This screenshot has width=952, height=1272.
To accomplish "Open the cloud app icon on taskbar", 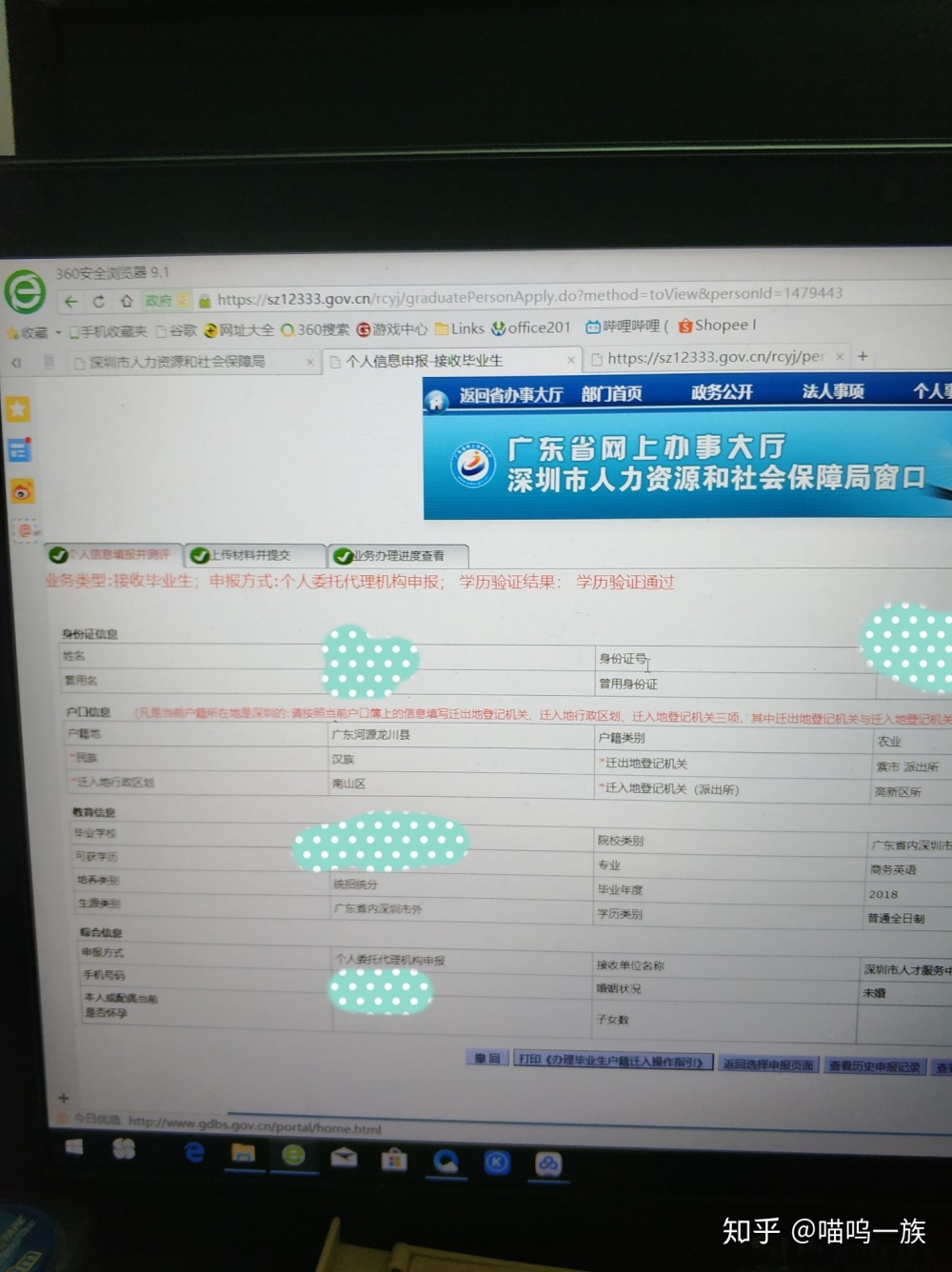I will (x=548, y=1164).
